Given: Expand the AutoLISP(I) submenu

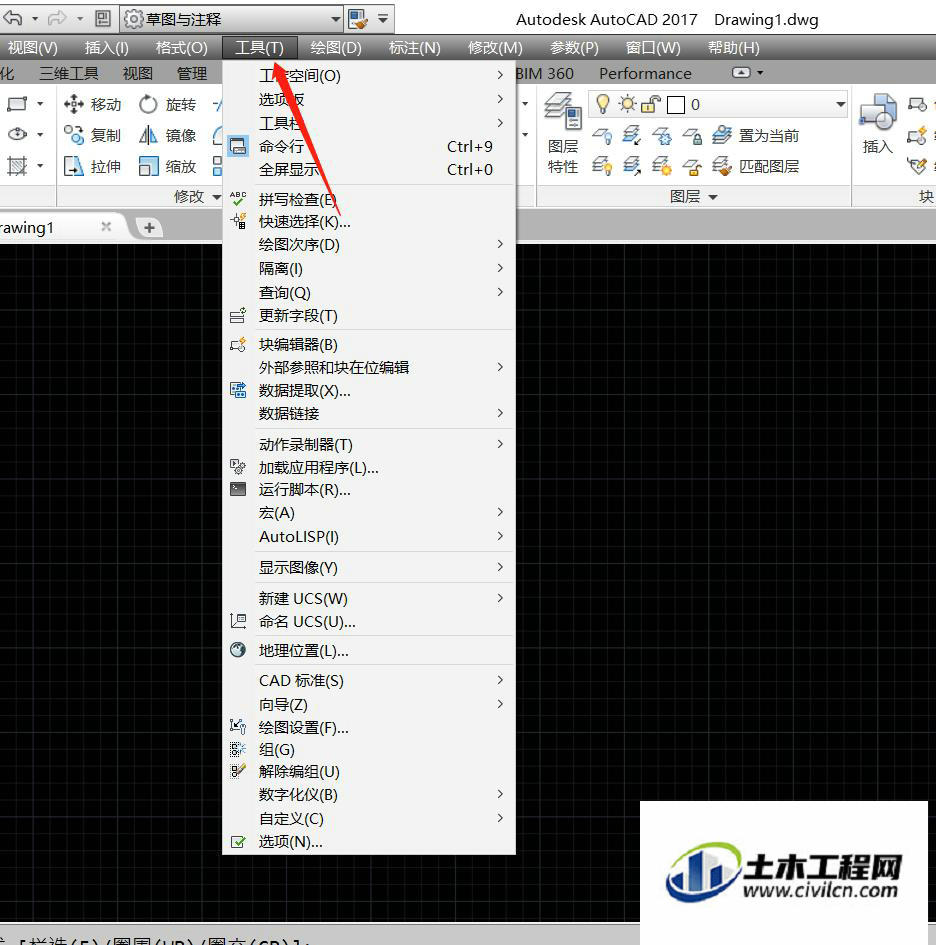Looking at the screenshot, I should click(369, 536).
